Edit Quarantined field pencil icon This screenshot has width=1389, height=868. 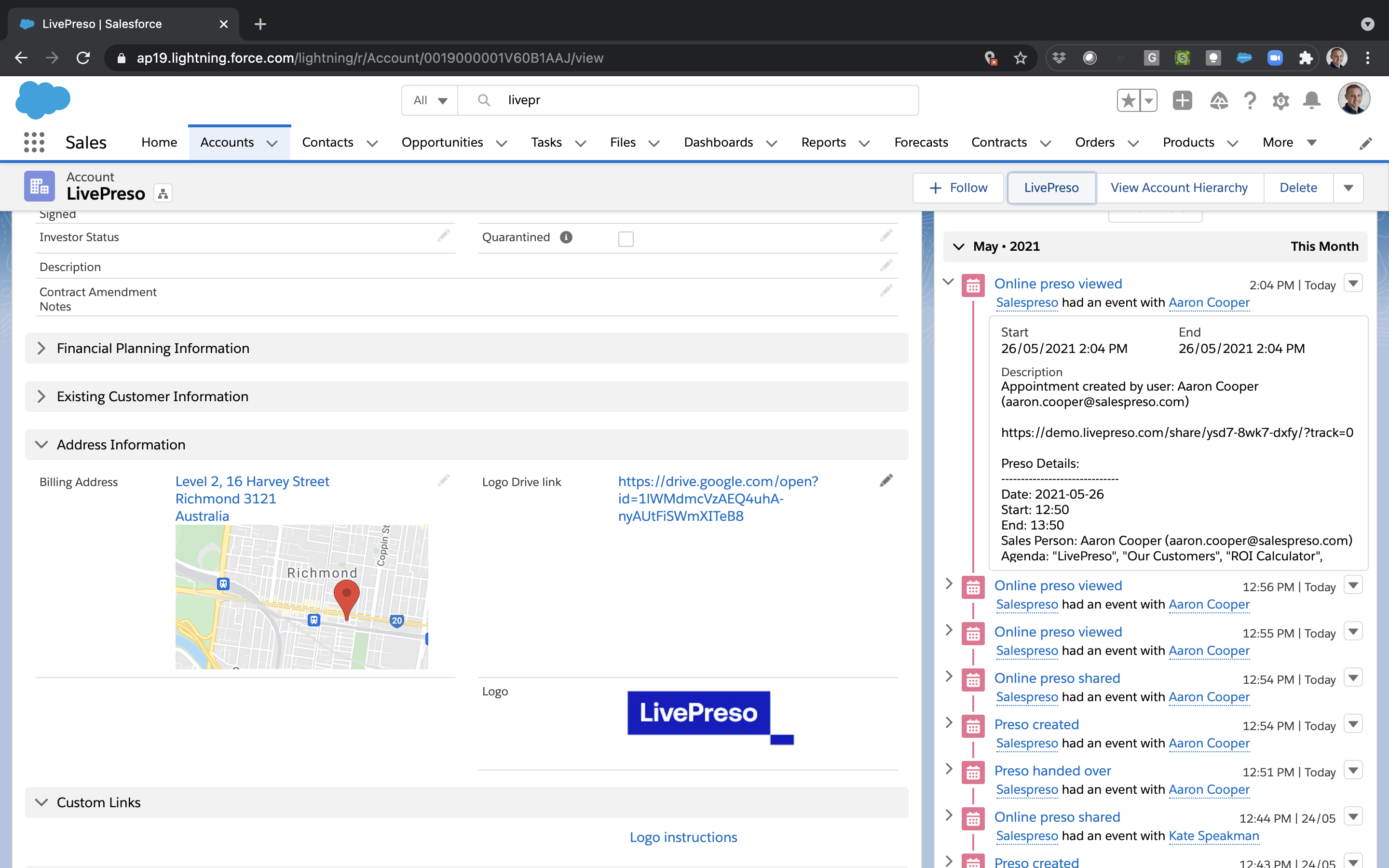pyautogui.click(x=886, y=235)
